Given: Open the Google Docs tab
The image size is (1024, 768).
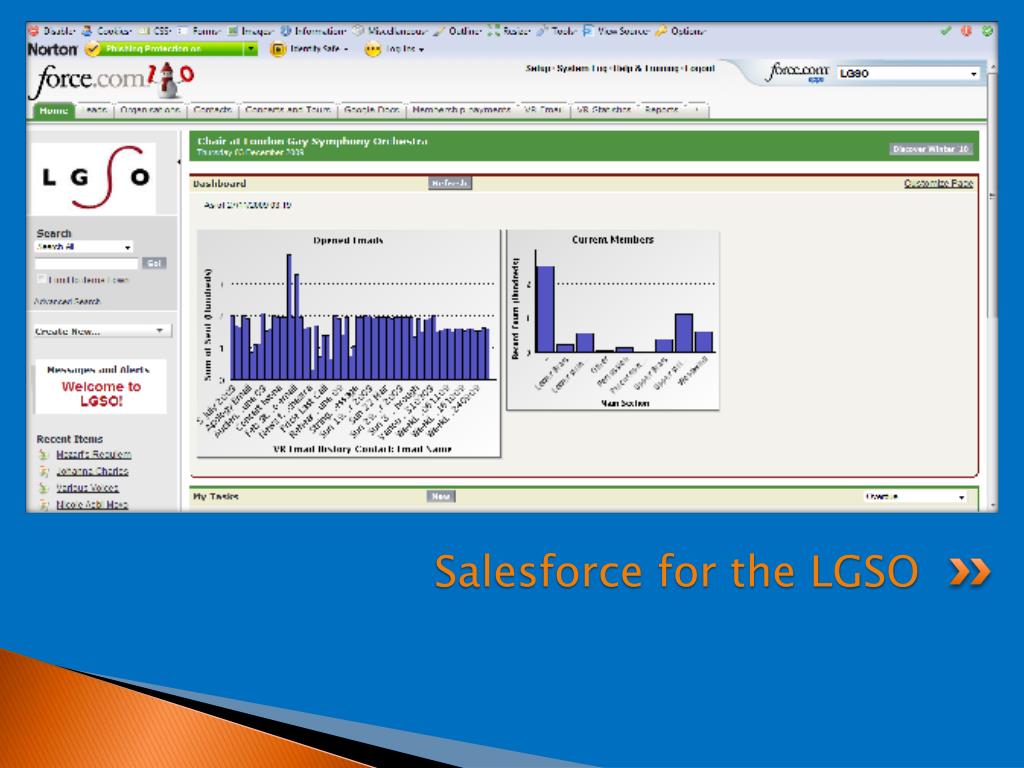Looking at the screenshot, I should [372, 110].
